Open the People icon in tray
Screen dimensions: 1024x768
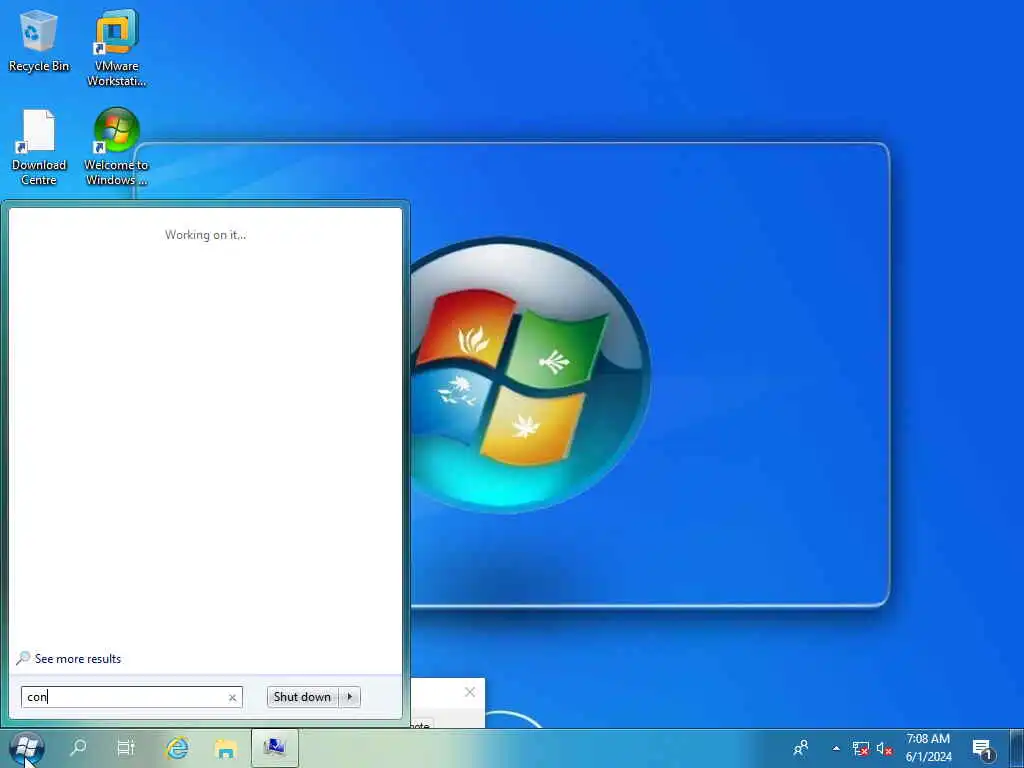coord(801,748)
